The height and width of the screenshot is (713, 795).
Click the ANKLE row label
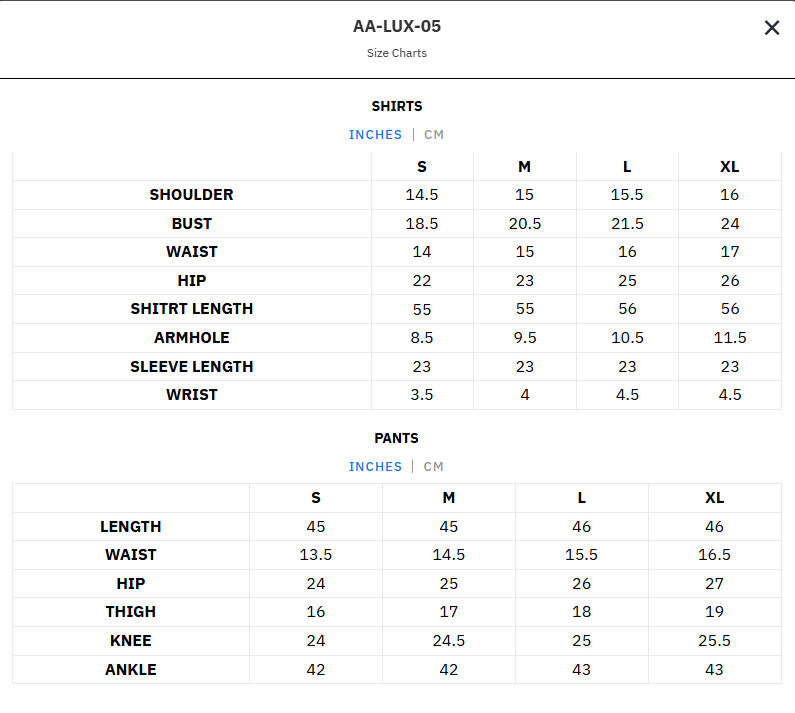[x=131, y=670]
